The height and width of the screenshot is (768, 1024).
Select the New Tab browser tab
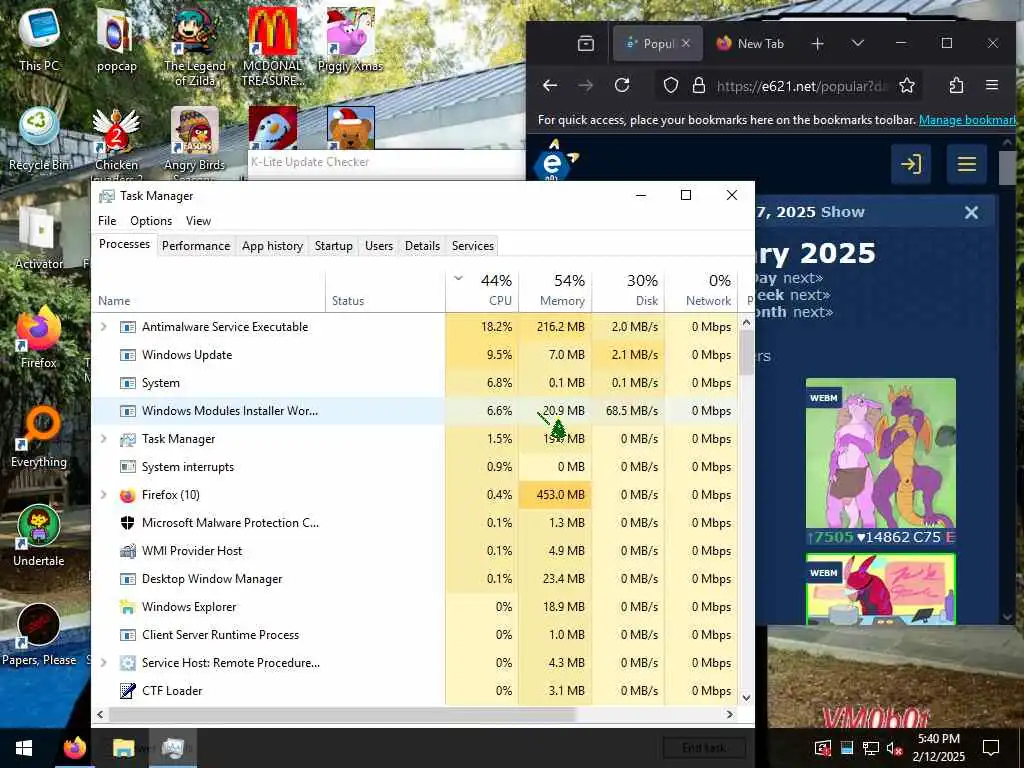[750, 44]
